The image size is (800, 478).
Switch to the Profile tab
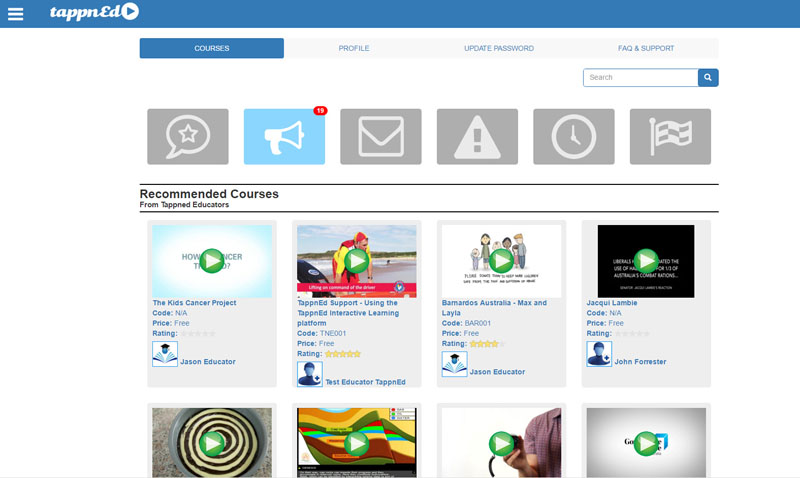(354, 48)
